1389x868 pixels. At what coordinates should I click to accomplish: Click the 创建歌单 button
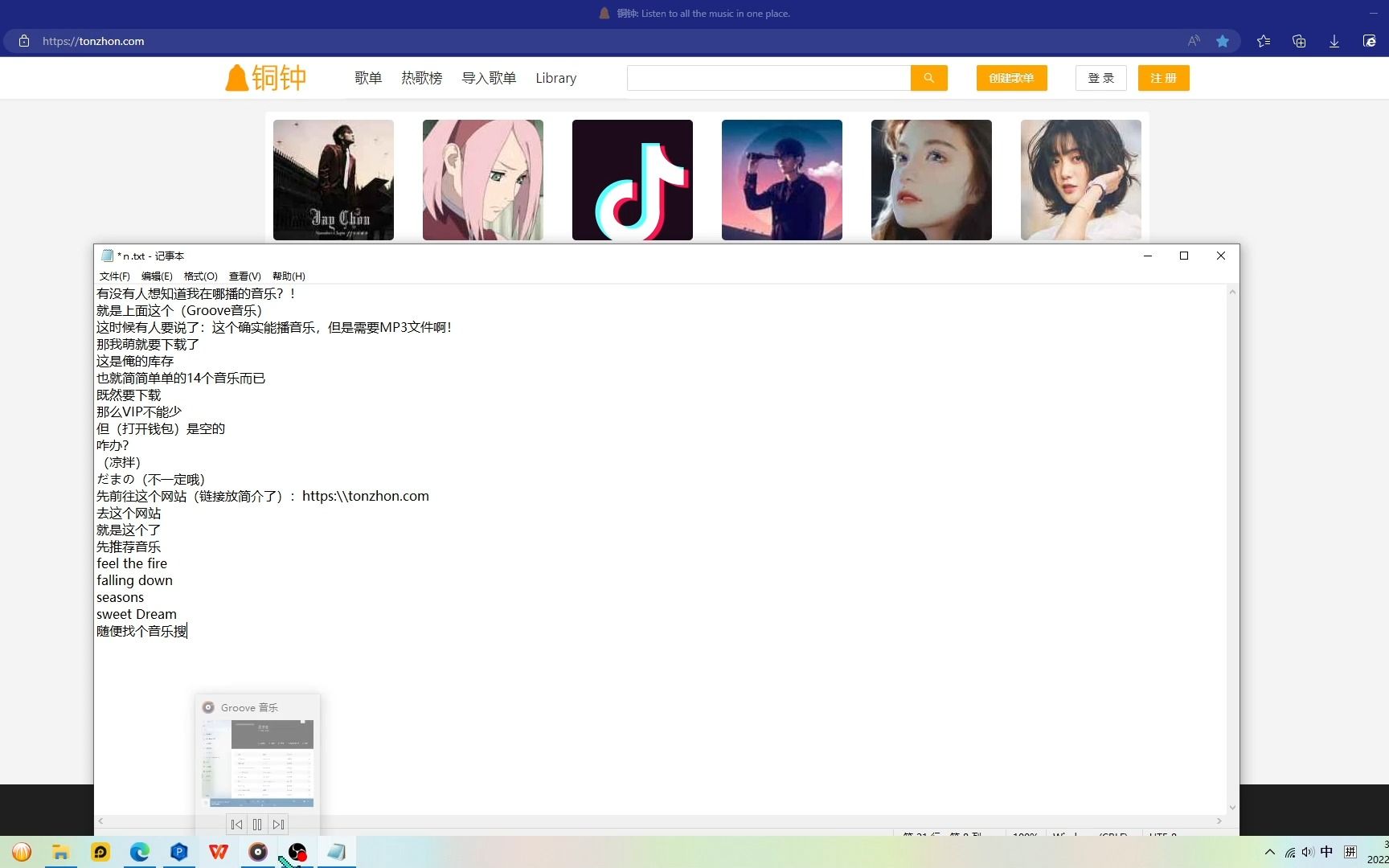1012,78
